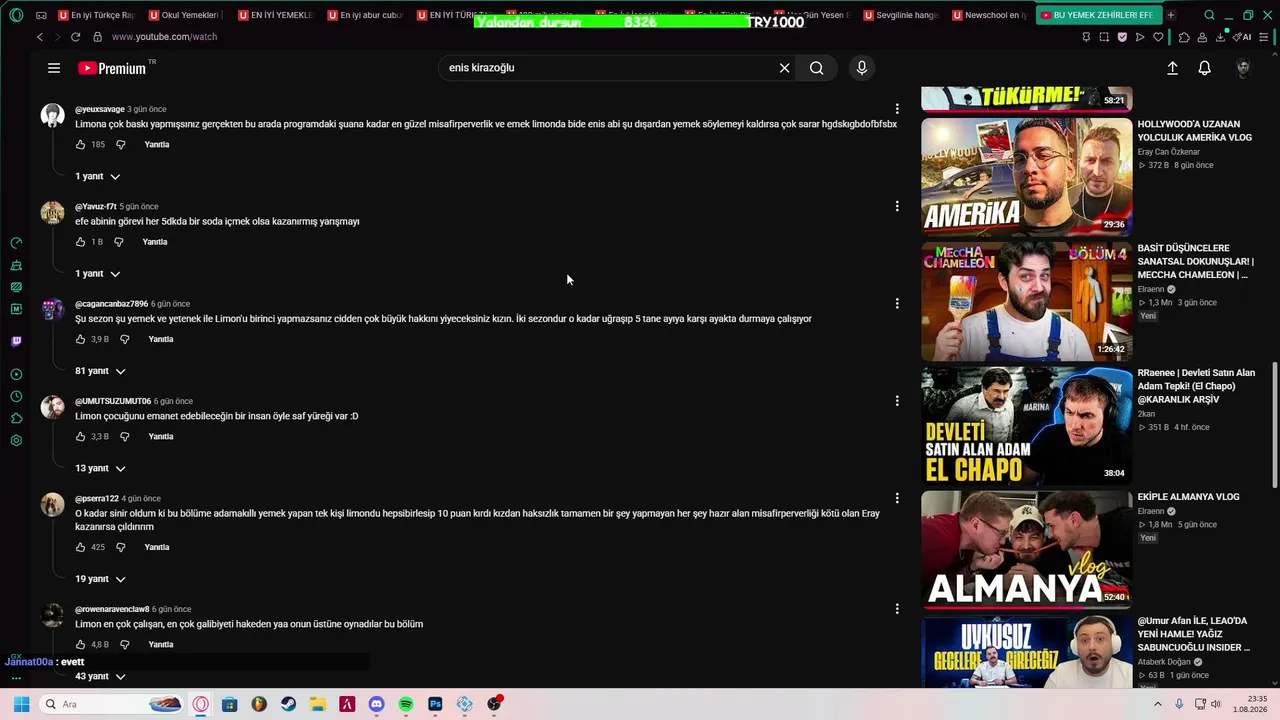Open the Amerika vlog video thumbnail
This screenshot has height=720, width=1280.
[x=1026, y=177]
